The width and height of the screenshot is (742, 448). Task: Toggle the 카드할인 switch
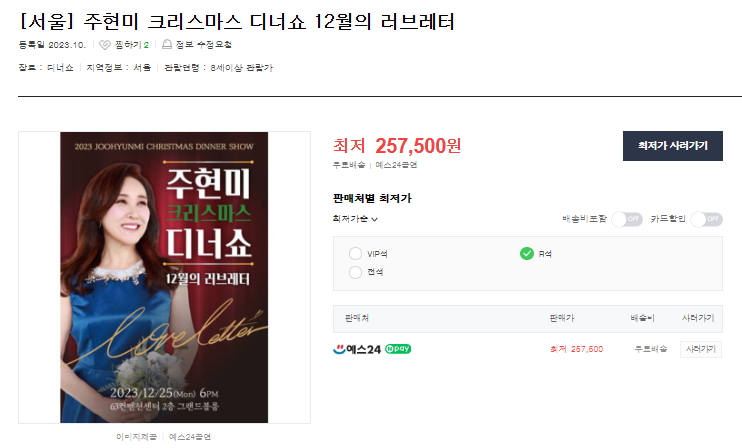707,219
